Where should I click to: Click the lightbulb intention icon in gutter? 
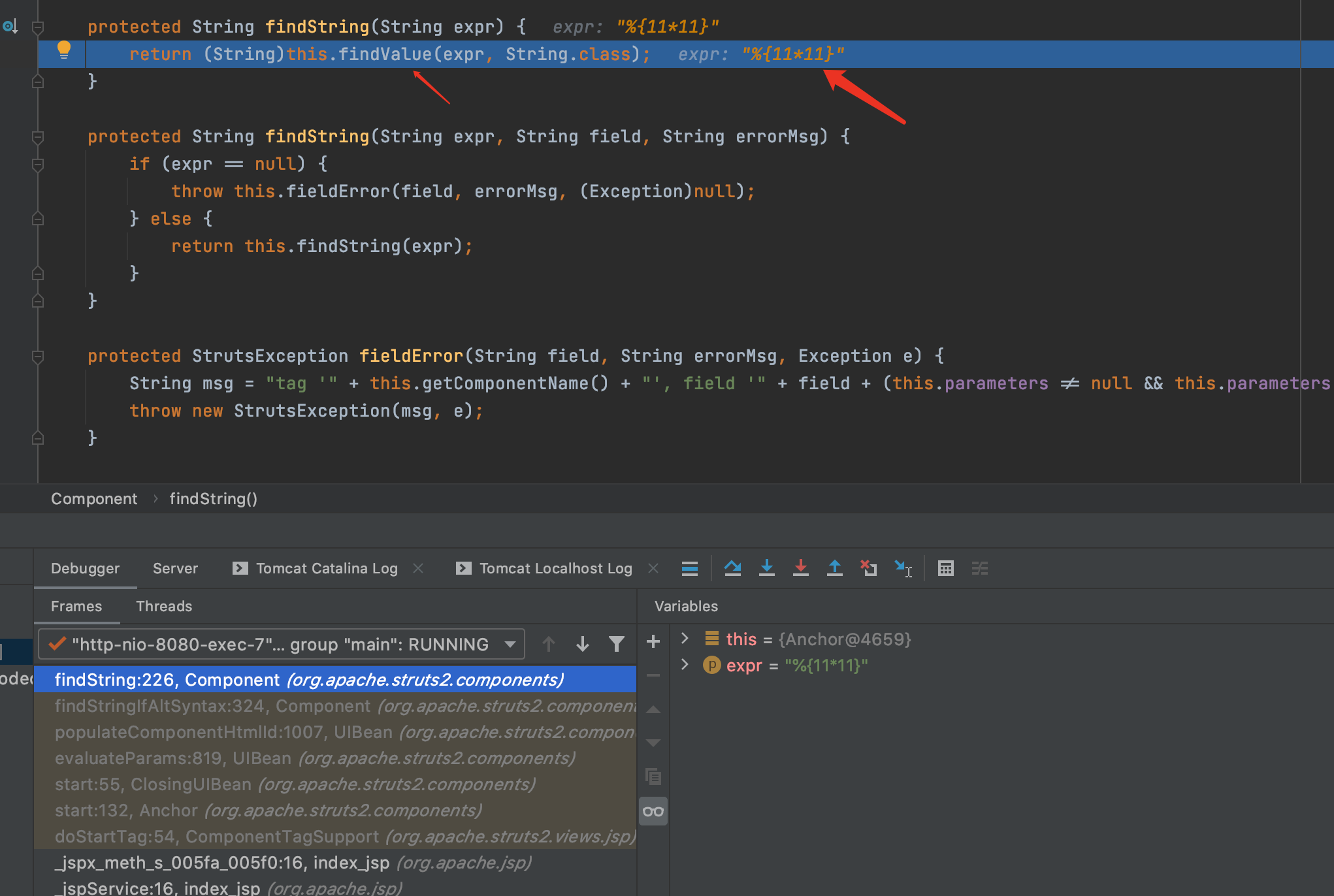pyautogui.click(x=63, y=50)
